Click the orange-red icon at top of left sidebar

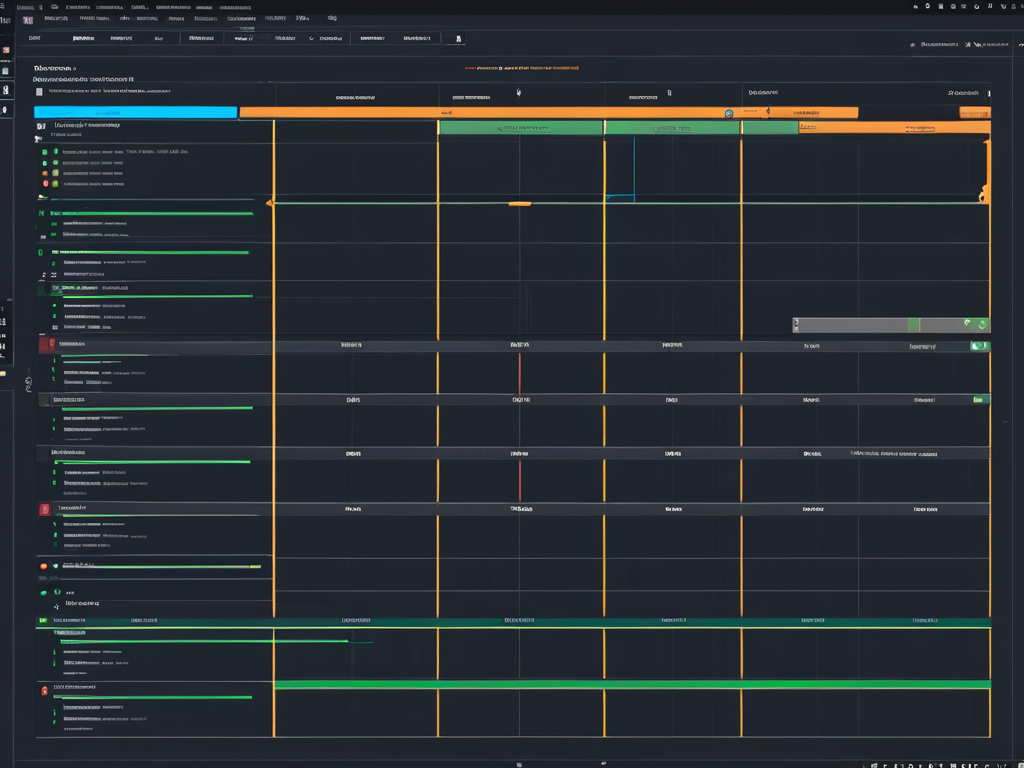pos(6,49)
